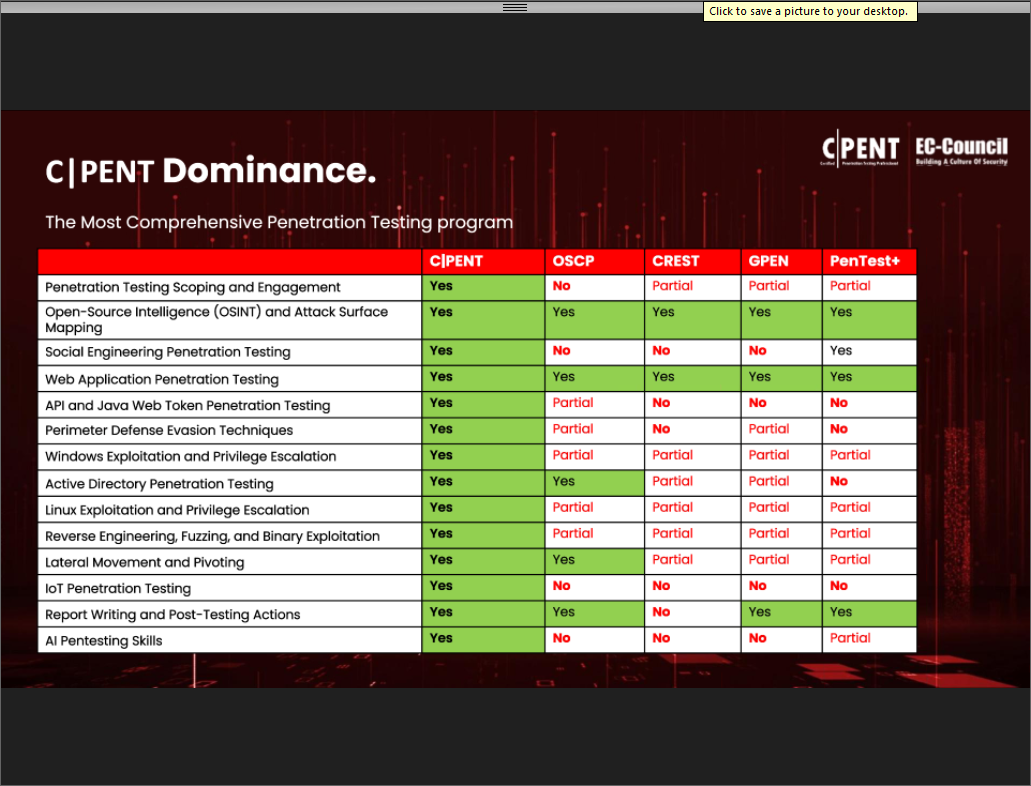The width and height of the screenshot is (1031, 786).
Task: Click the three-line grip handle at top
Action: 515,7
